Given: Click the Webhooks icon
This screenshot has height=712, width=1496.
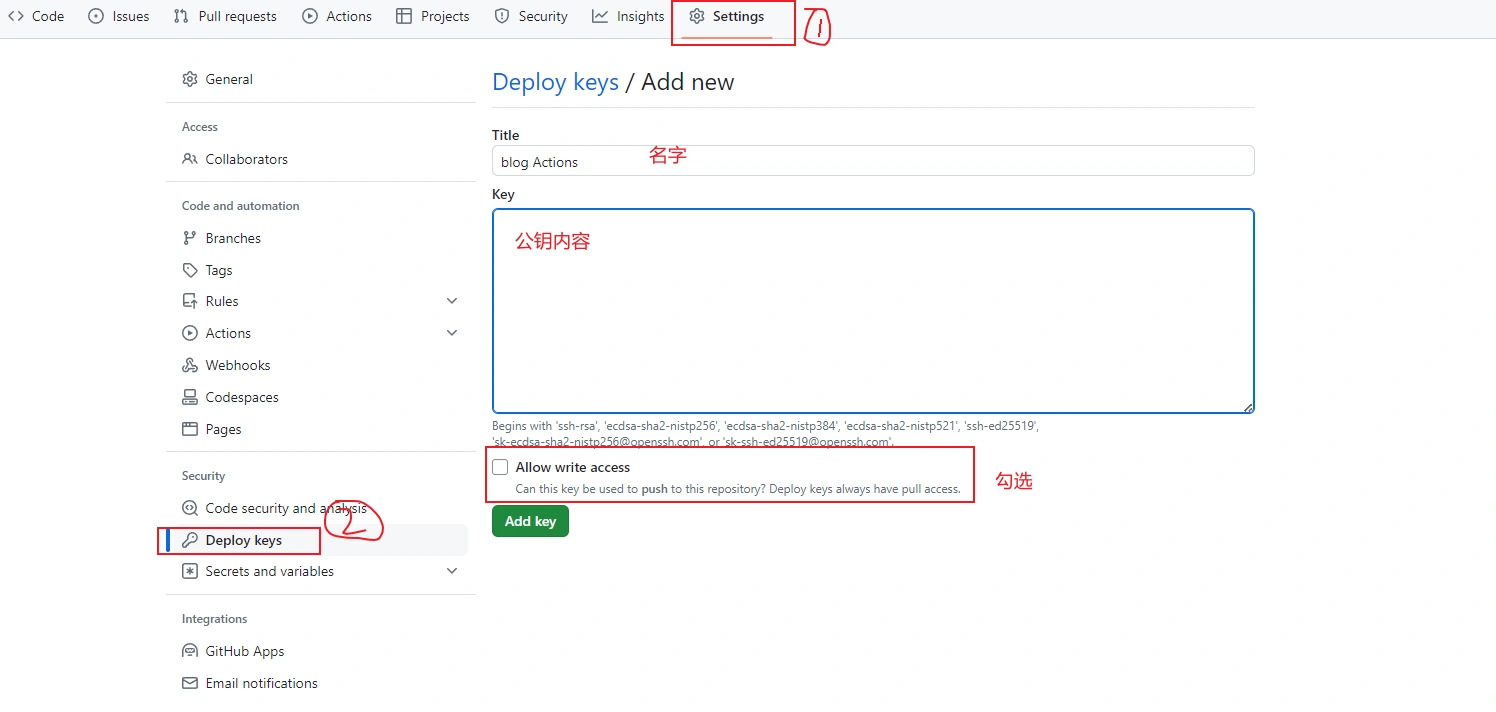Looking at the screenshot, I should pos(190,365).
